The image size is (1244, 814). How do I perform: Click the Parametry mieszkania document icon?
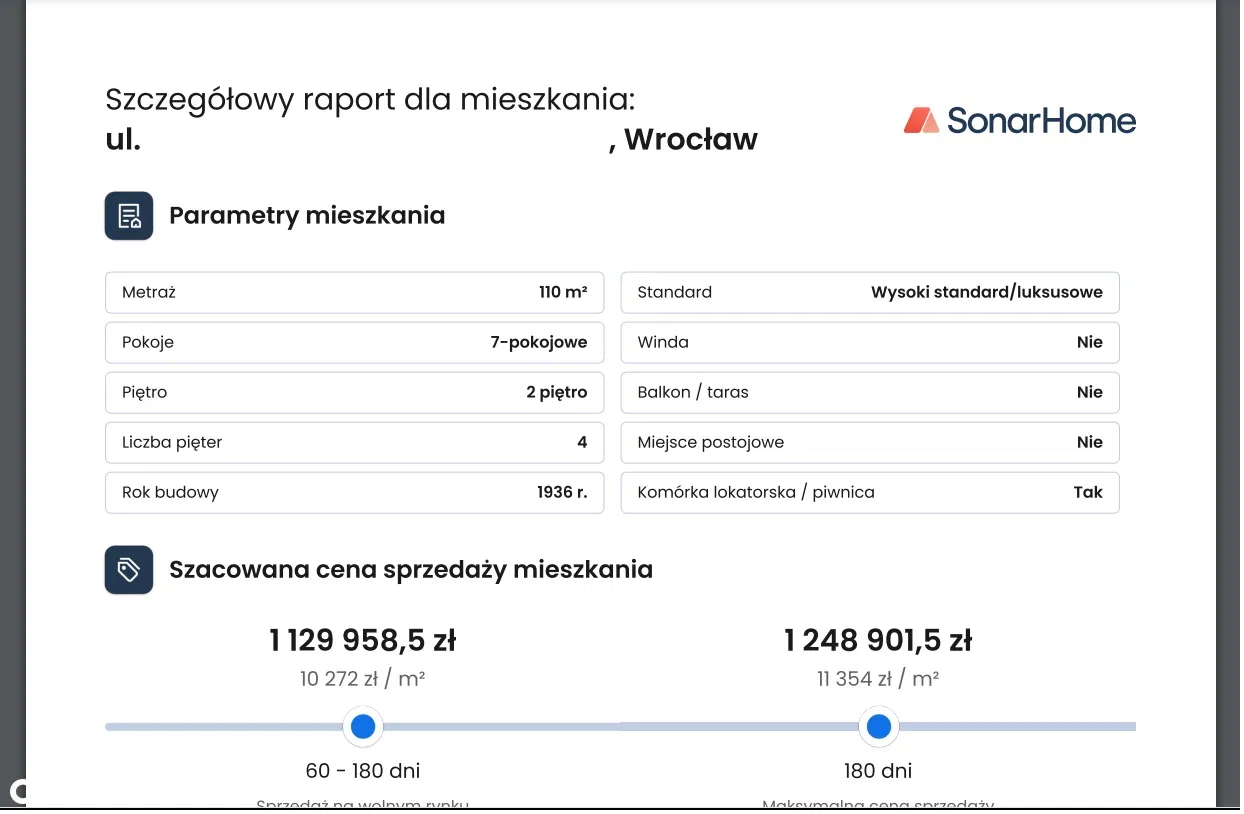click(x=129, y=216)
